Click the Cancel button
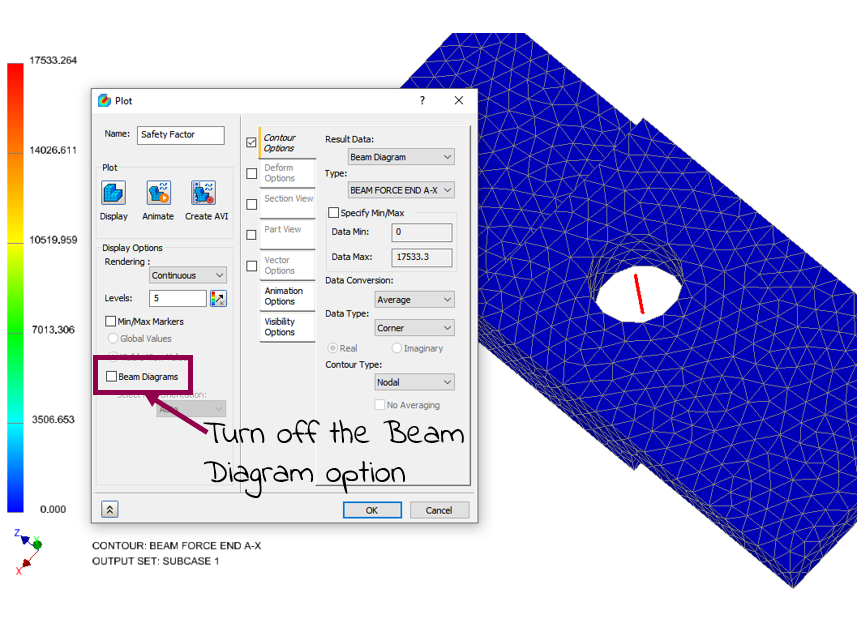The image size is (868, 627). tap(439, 510)
